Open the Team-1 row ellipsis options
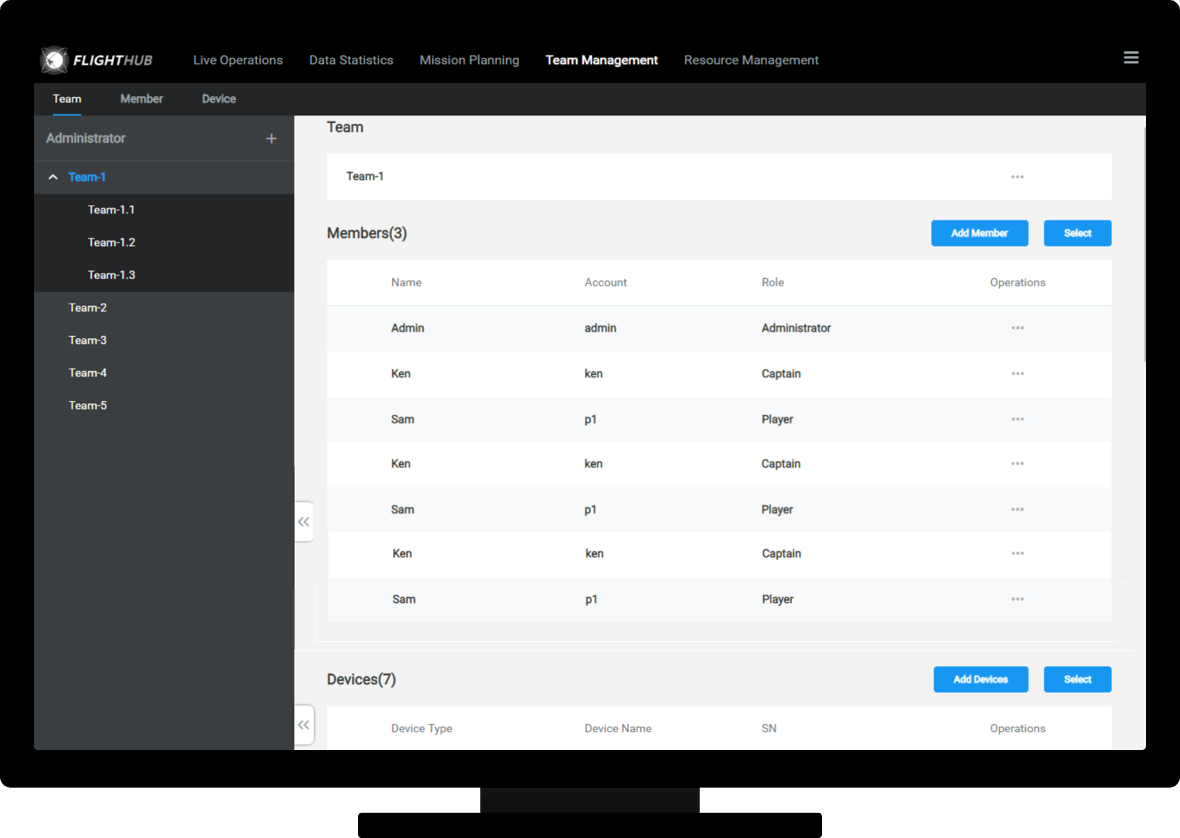The height and width of the screenshot is (838, 1180). pyautogui.click(x=1017, y=177)
